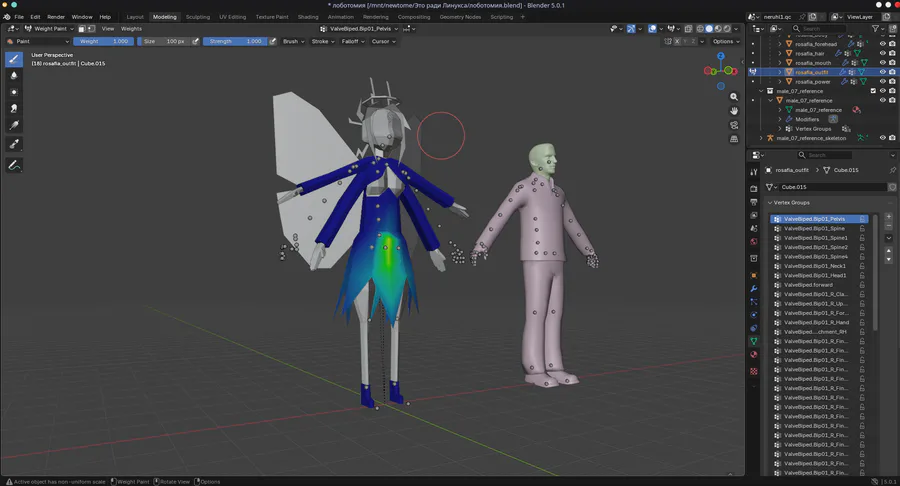Open the Texture properties tab
The width and height of the screenshot is (900, 486).
pyautogui.click(x=754, y=372)
